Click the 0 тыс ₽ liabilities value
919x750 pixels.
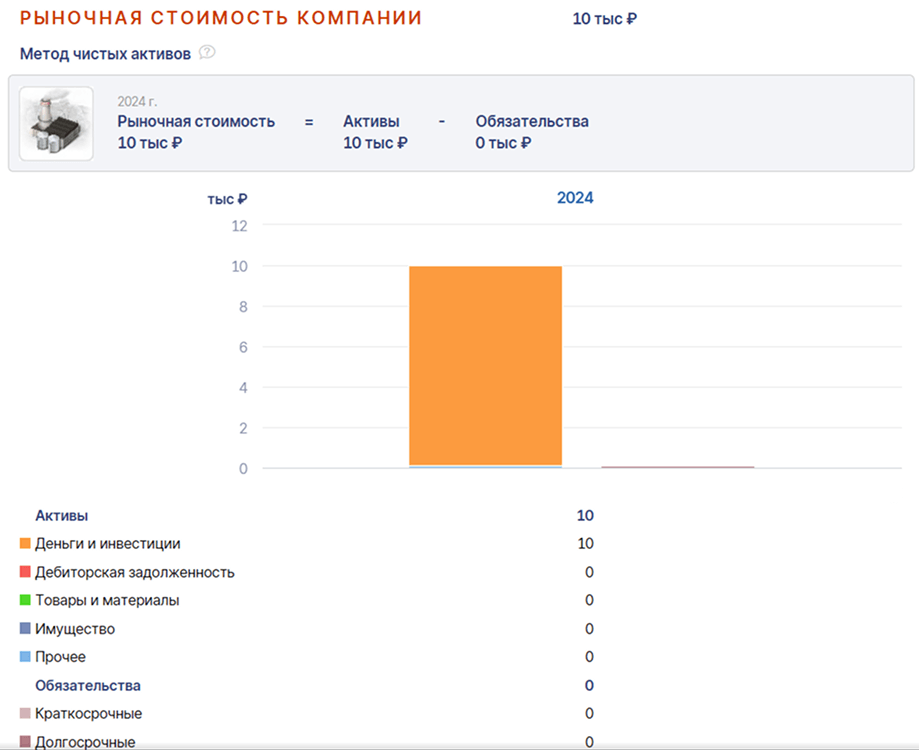point(503,143)
